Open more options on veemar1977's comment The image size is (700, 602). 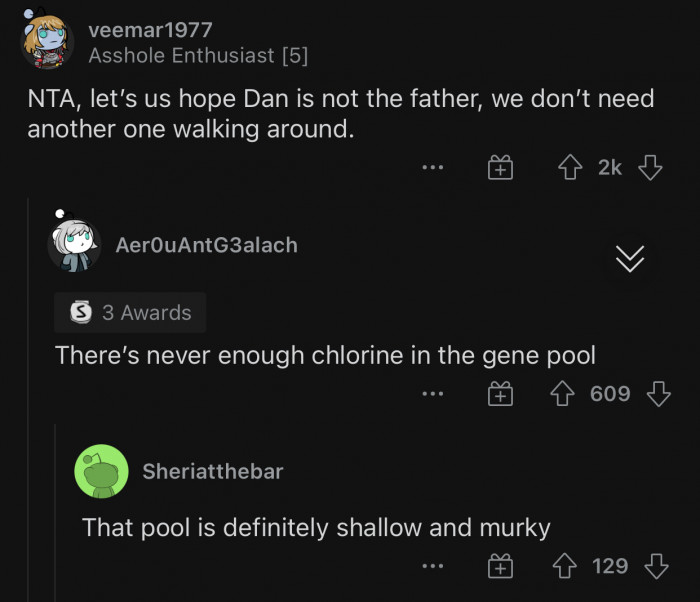432,168
